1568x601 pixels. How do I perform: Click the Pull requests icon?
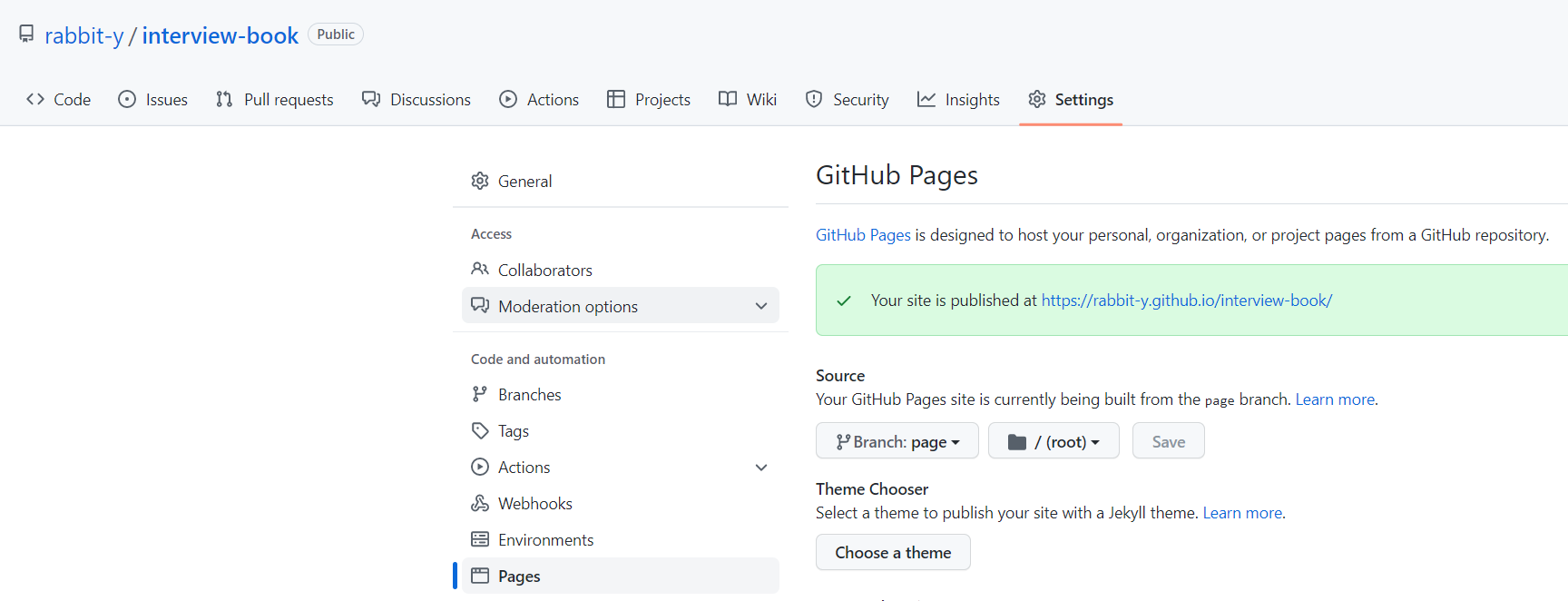(224, 99)
